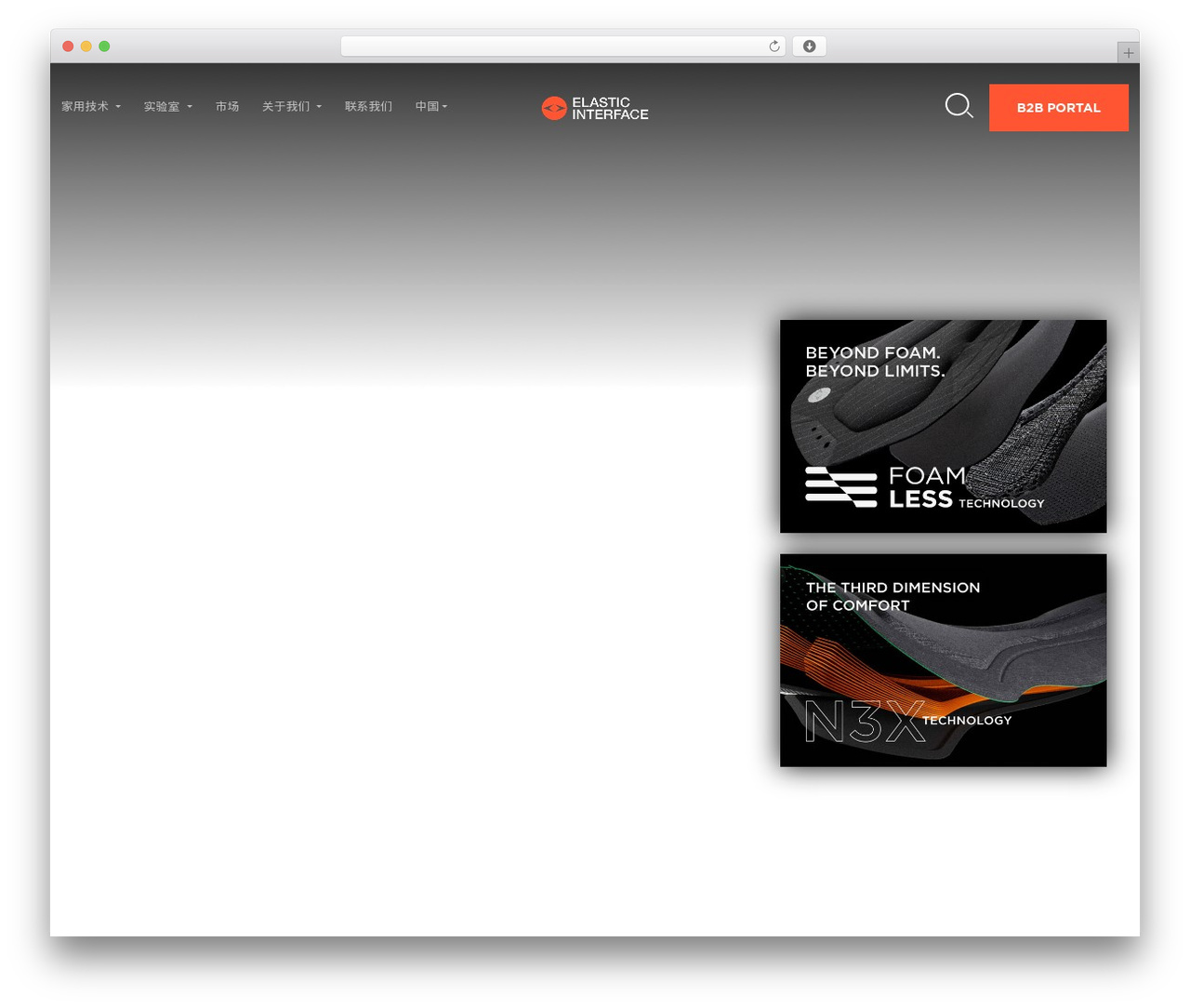Open the 联系我们 contact page
Image resolution: width=1190 pixels, height=1008 pixels.
(x=368, y=107)
